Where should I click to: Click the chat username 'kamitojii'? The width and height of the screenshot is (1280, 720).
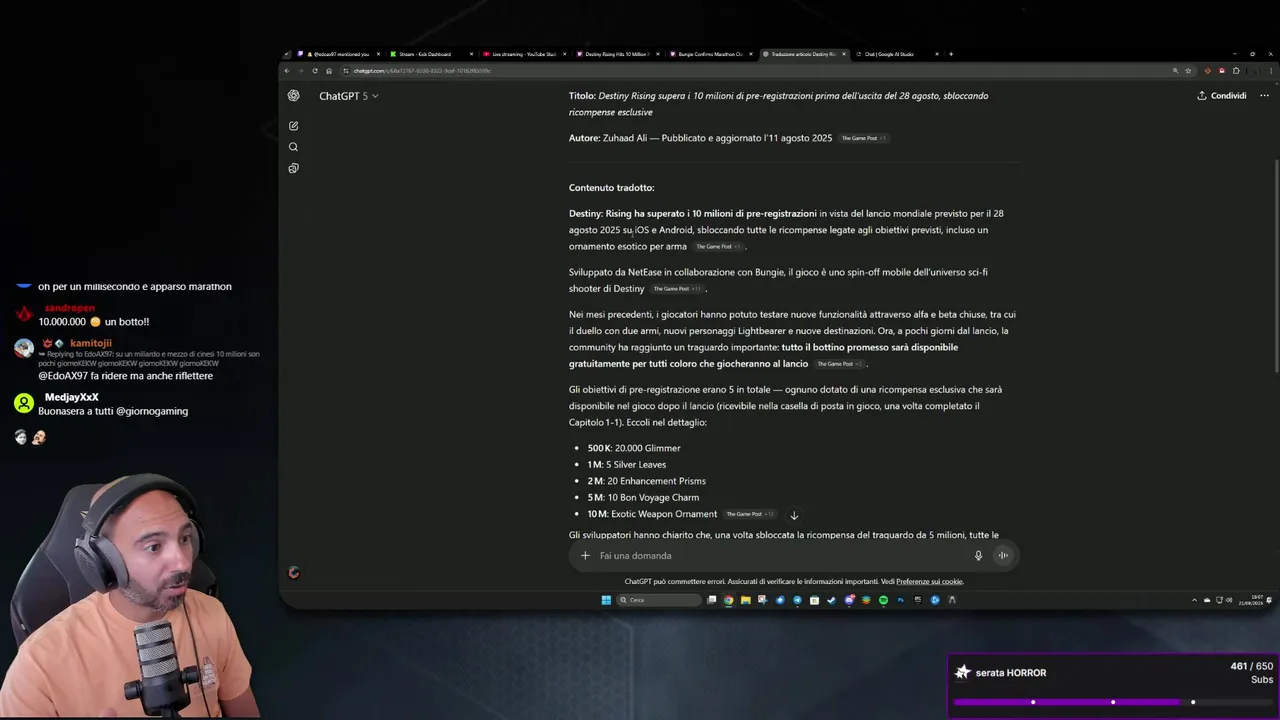[x=90, y=343]
